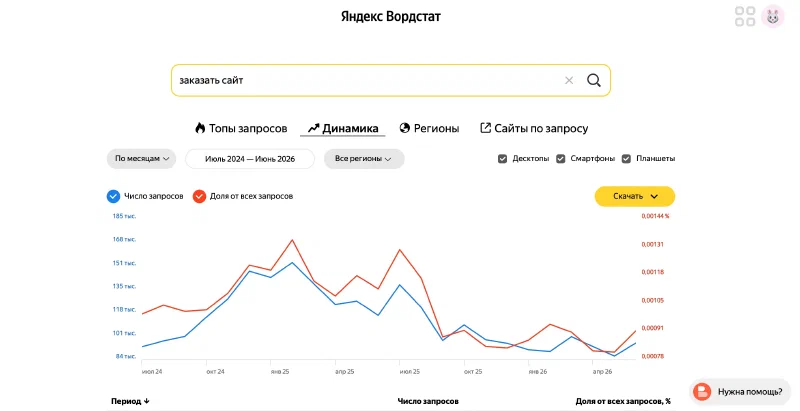Click the external link icon of Сайты по запросу

click(x=486, y=127)
